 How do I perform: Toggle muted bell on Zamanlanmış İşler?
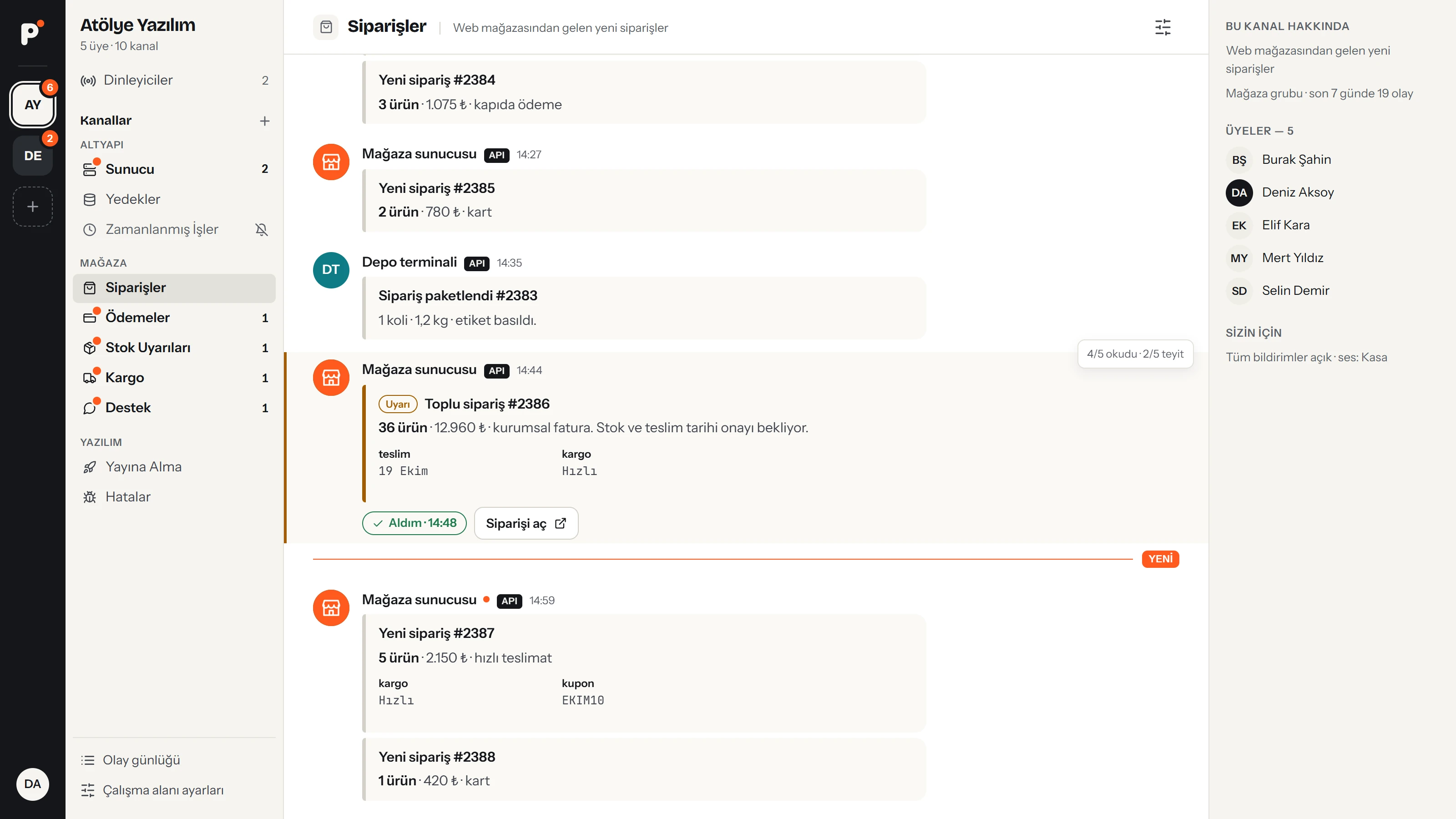click(261, 229)
